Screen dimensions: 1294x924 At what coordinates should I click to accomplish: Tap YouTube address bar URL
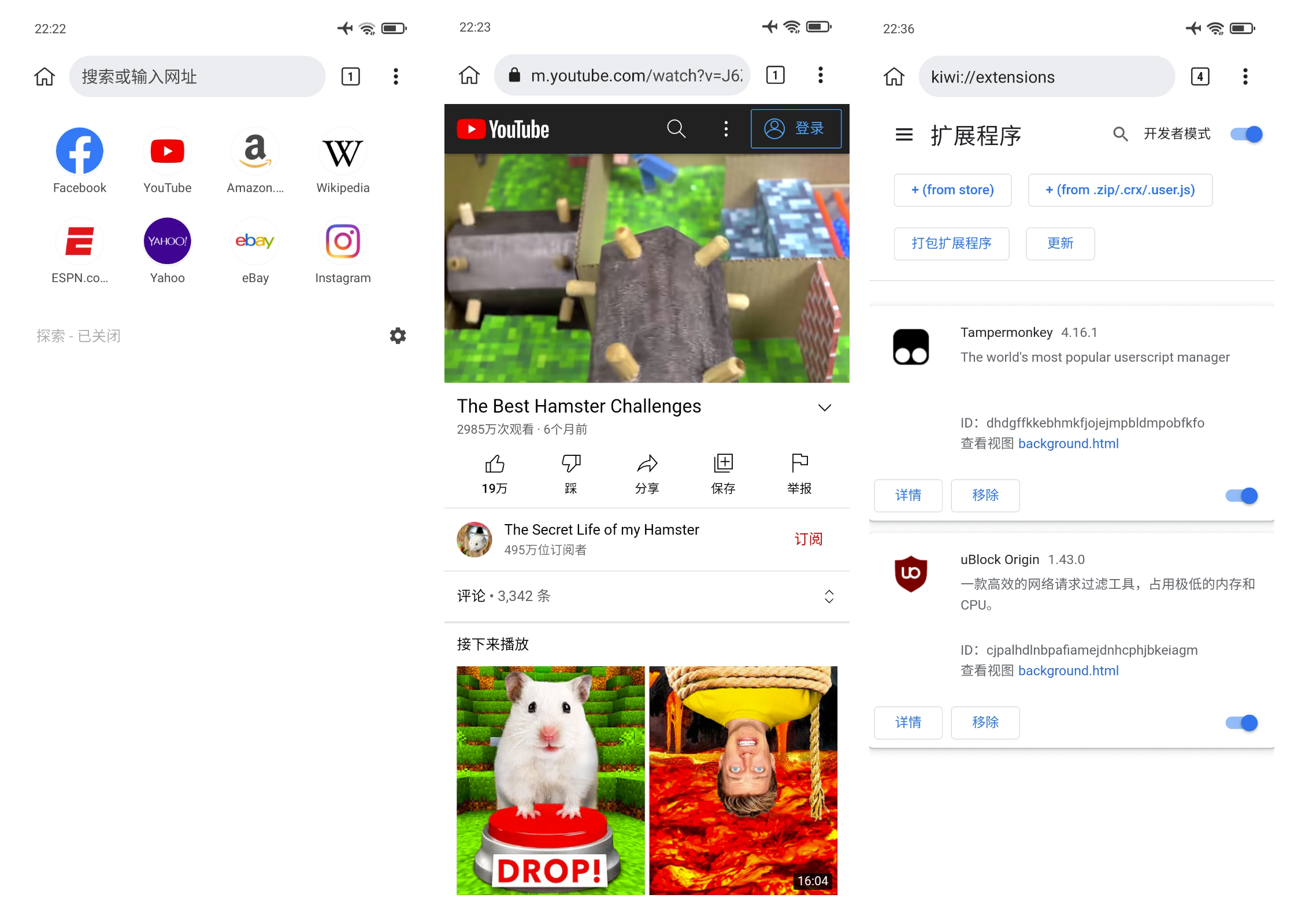[622, 75]
